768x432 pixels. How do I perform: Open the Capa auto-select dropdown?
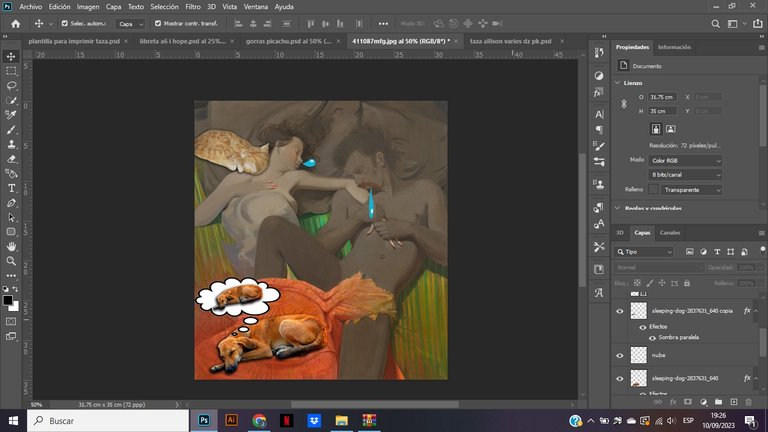pos(130,24)
